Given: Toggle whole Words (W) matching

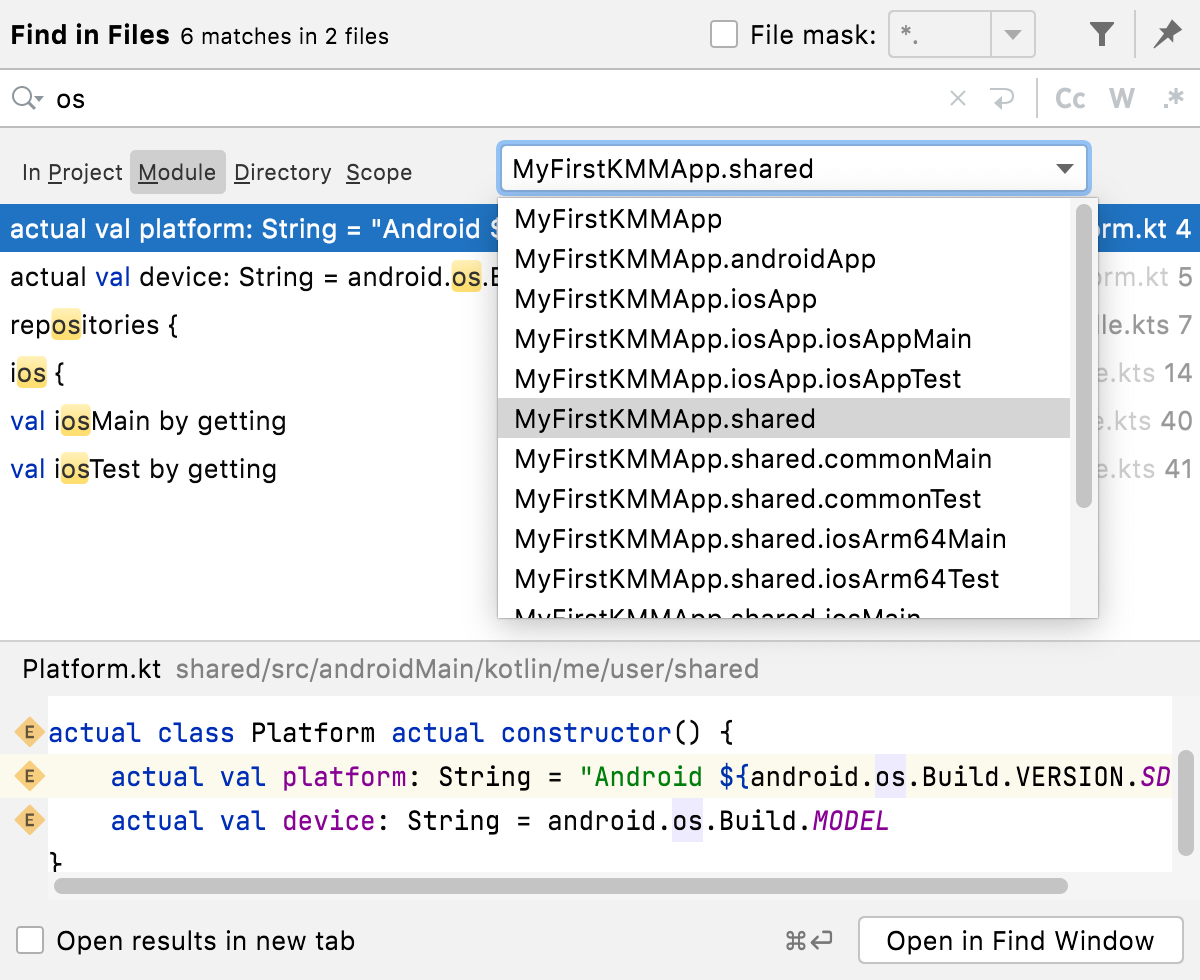Looking at the screenshot, I should pyautogui.click(x=1122, y=99).
